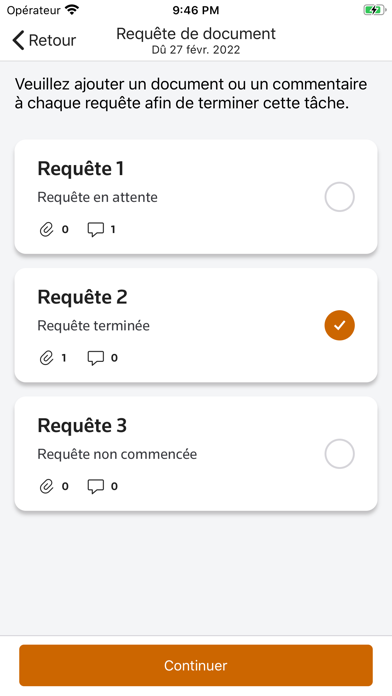Tap the Wi-Fi signal icon in status bar
Image resolution: width=392 pixels, height=696 pixels.
[x=71, y=10]
